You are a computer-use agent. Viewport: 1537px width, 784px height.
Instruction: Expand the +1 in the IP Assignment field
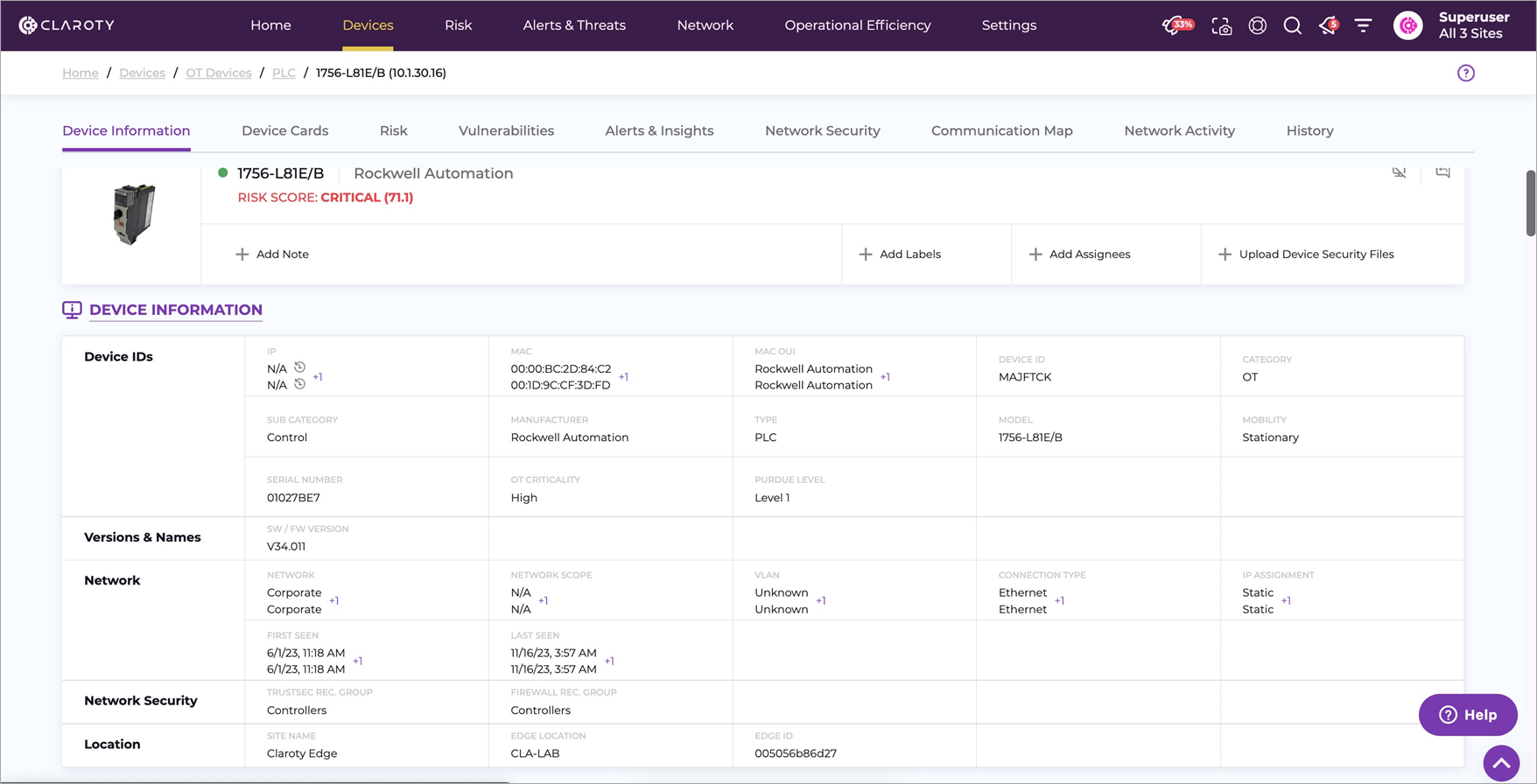(1286, 601)
